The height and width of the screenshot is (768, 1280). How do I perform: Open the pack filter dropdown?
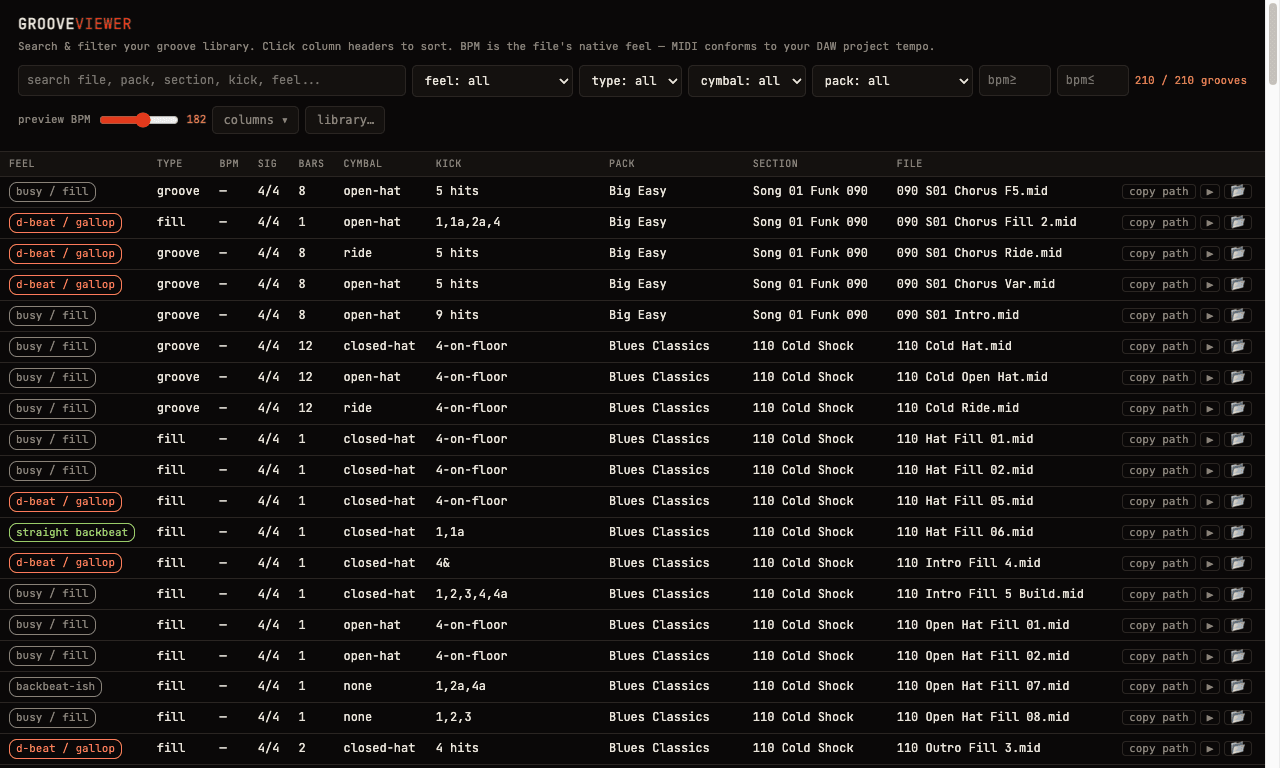(892, 81)
